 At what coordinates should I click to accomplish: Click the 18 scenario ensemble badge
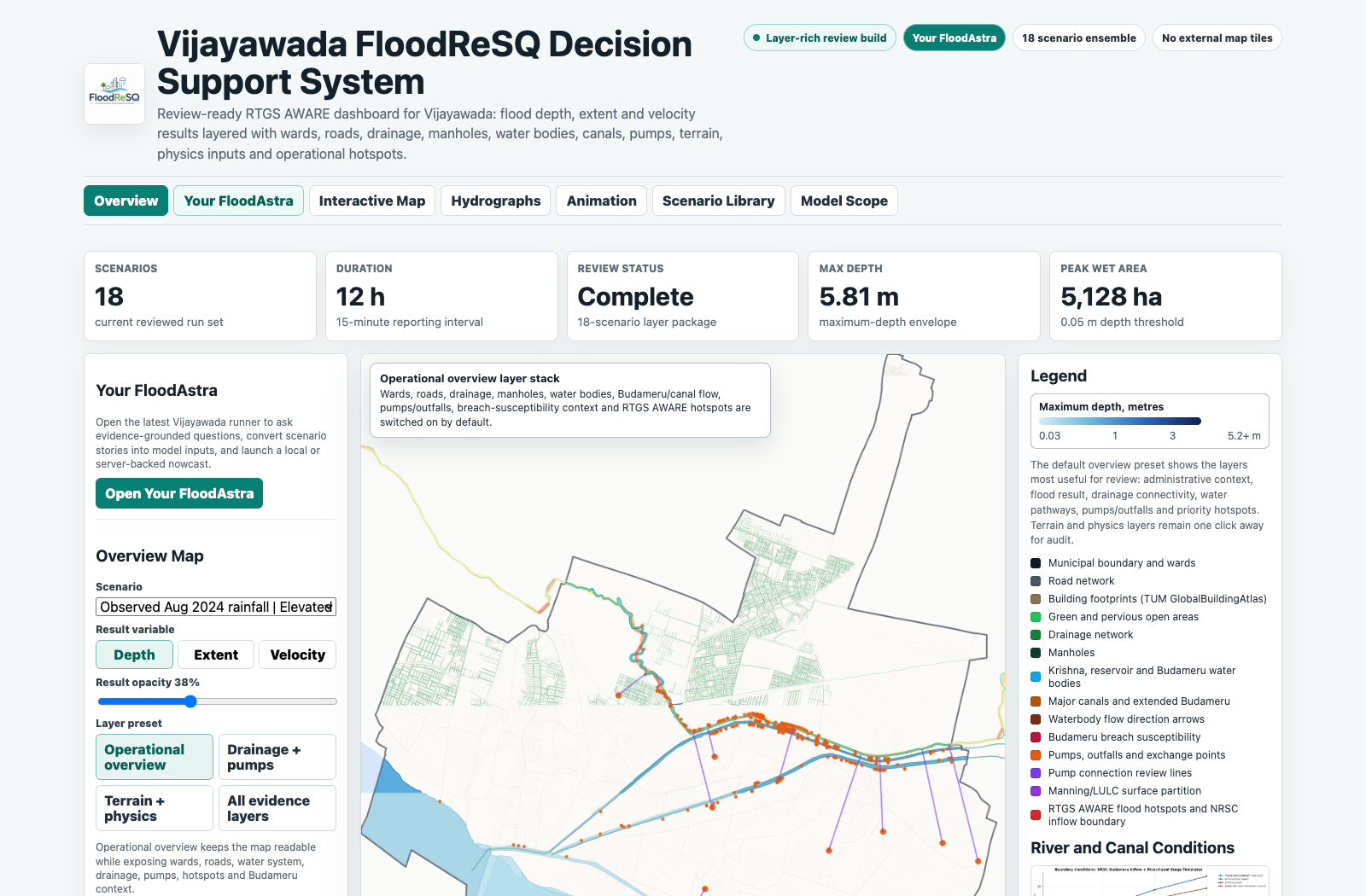pos(1079,38)
